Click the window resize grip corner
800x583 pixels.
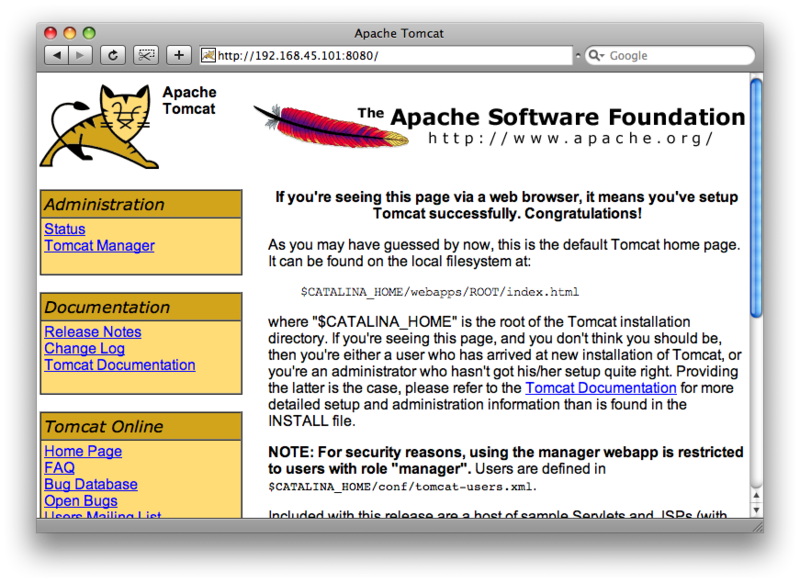point(758,527)
